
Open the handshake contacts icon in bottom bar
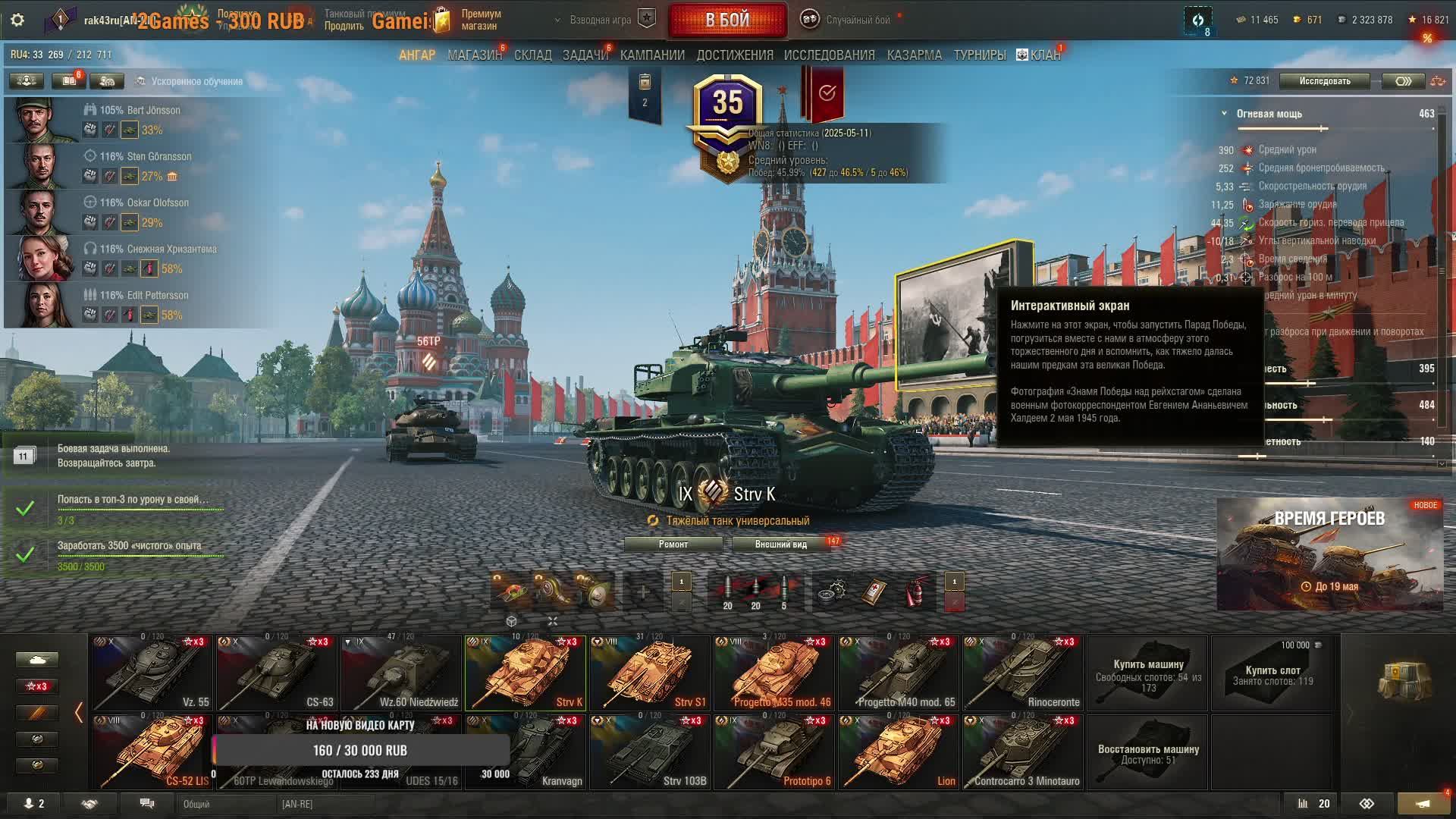(89, 804)
